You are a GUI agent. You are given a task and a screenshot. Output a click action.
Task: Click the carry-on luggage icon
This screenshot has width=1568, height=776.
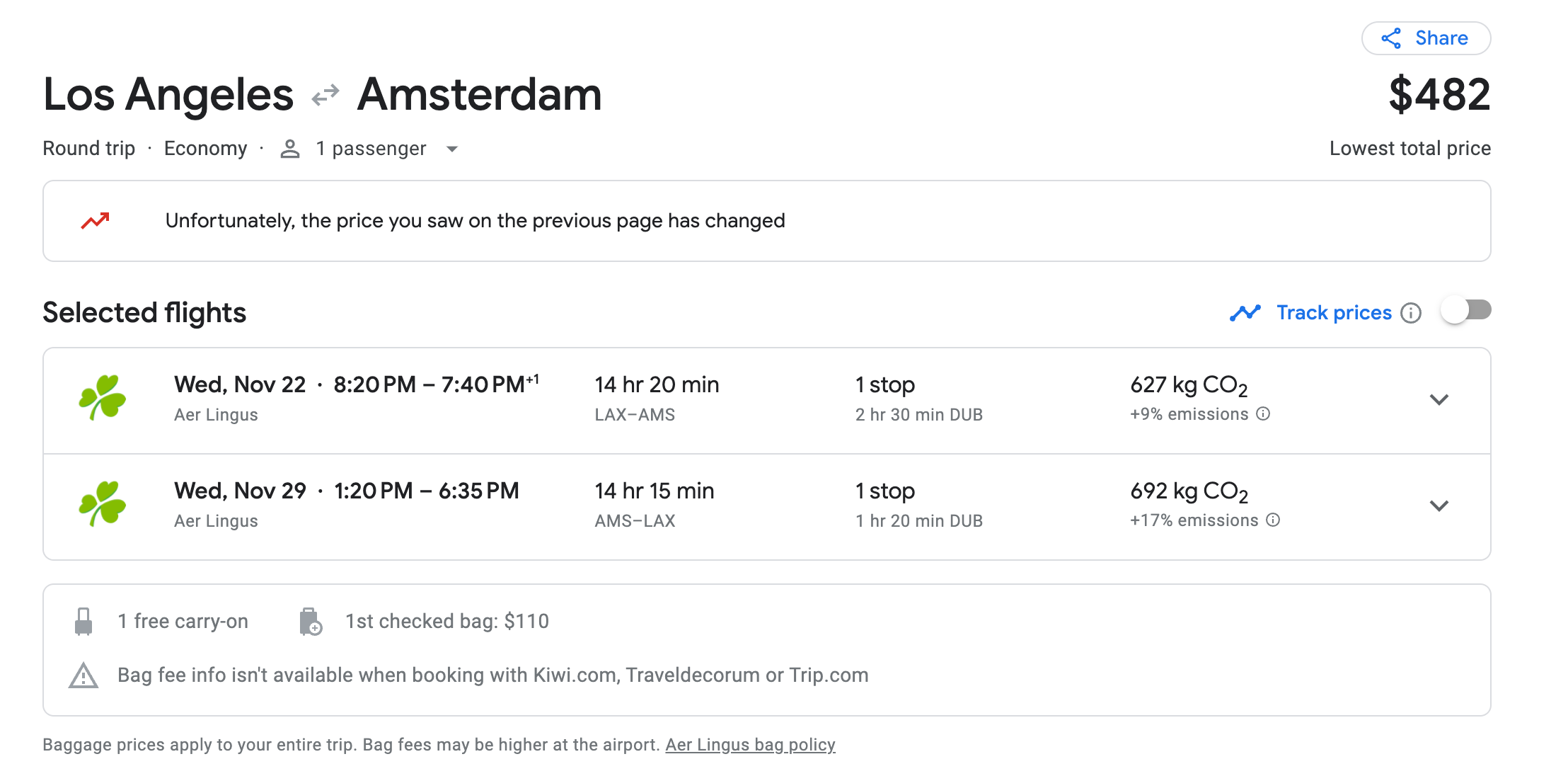coord(83,622)
